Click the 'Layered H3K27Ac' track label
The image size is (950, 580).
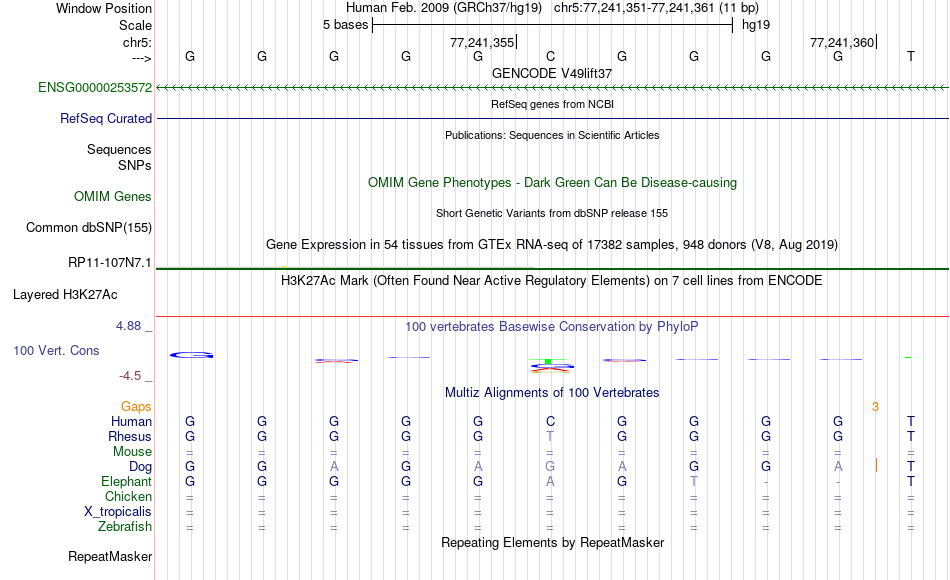65,295
